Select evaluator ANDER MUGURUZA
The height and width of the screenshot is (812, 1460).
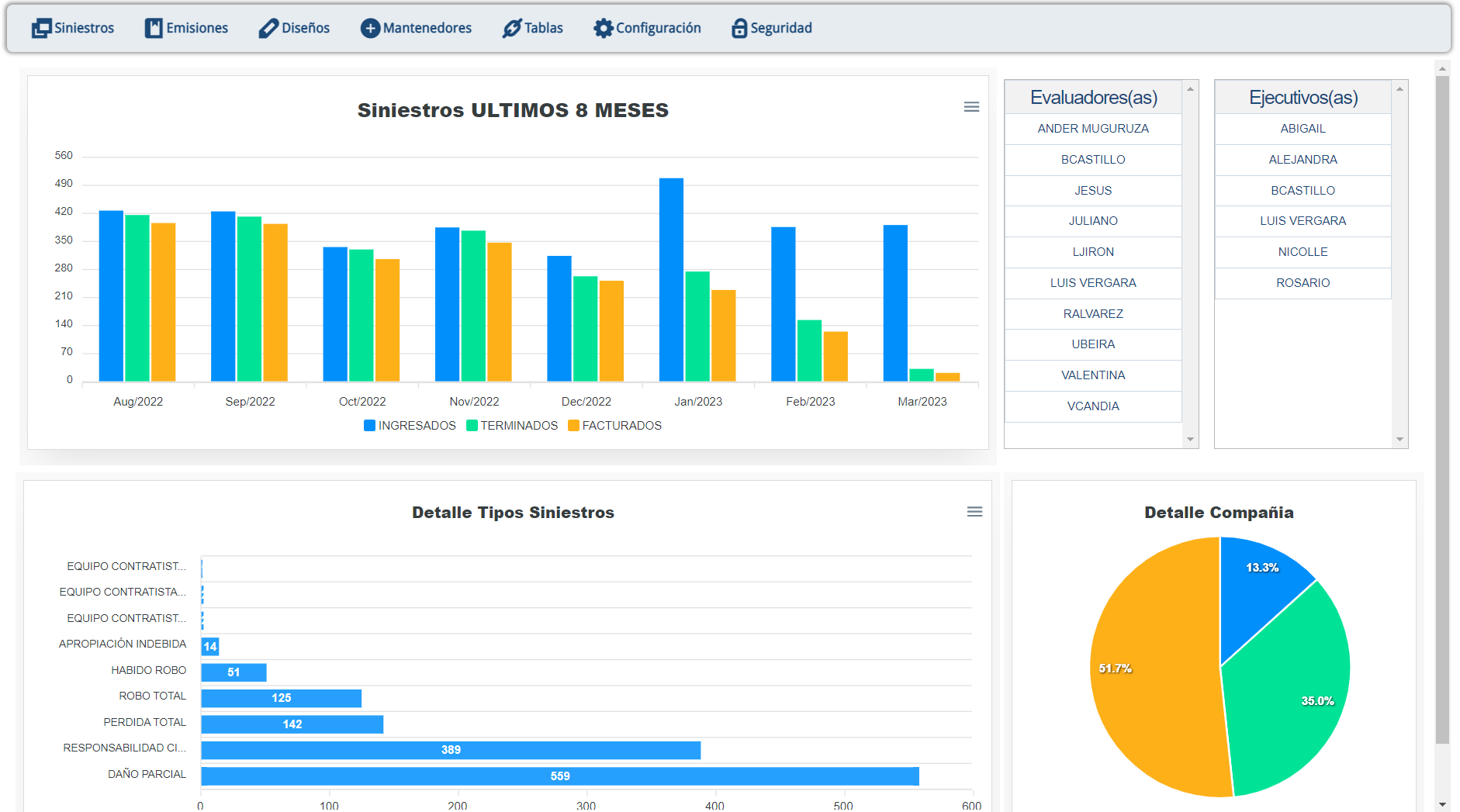tap(1092, 129)
